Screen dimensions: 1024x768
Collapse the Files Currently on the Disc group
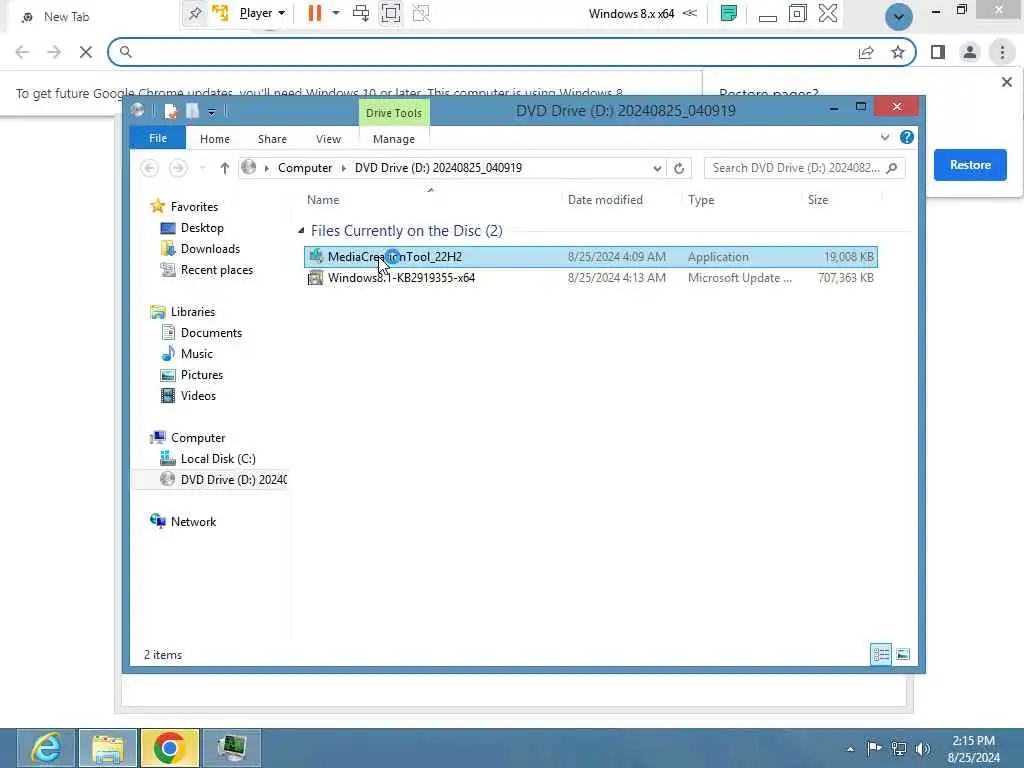click(301, 231)
